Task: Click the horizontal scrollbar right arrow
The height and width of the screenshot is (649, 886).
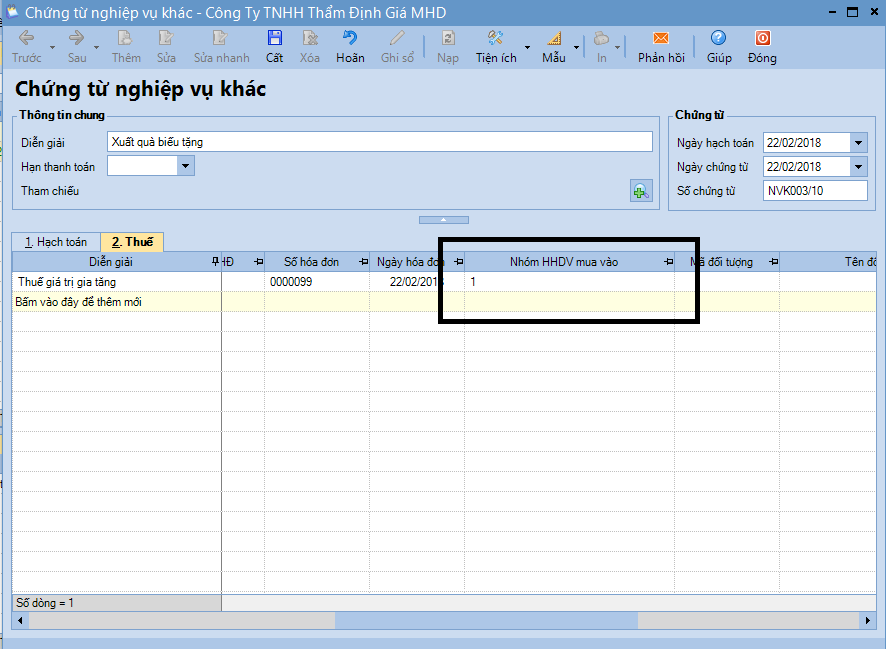Action: coord(868,621)
